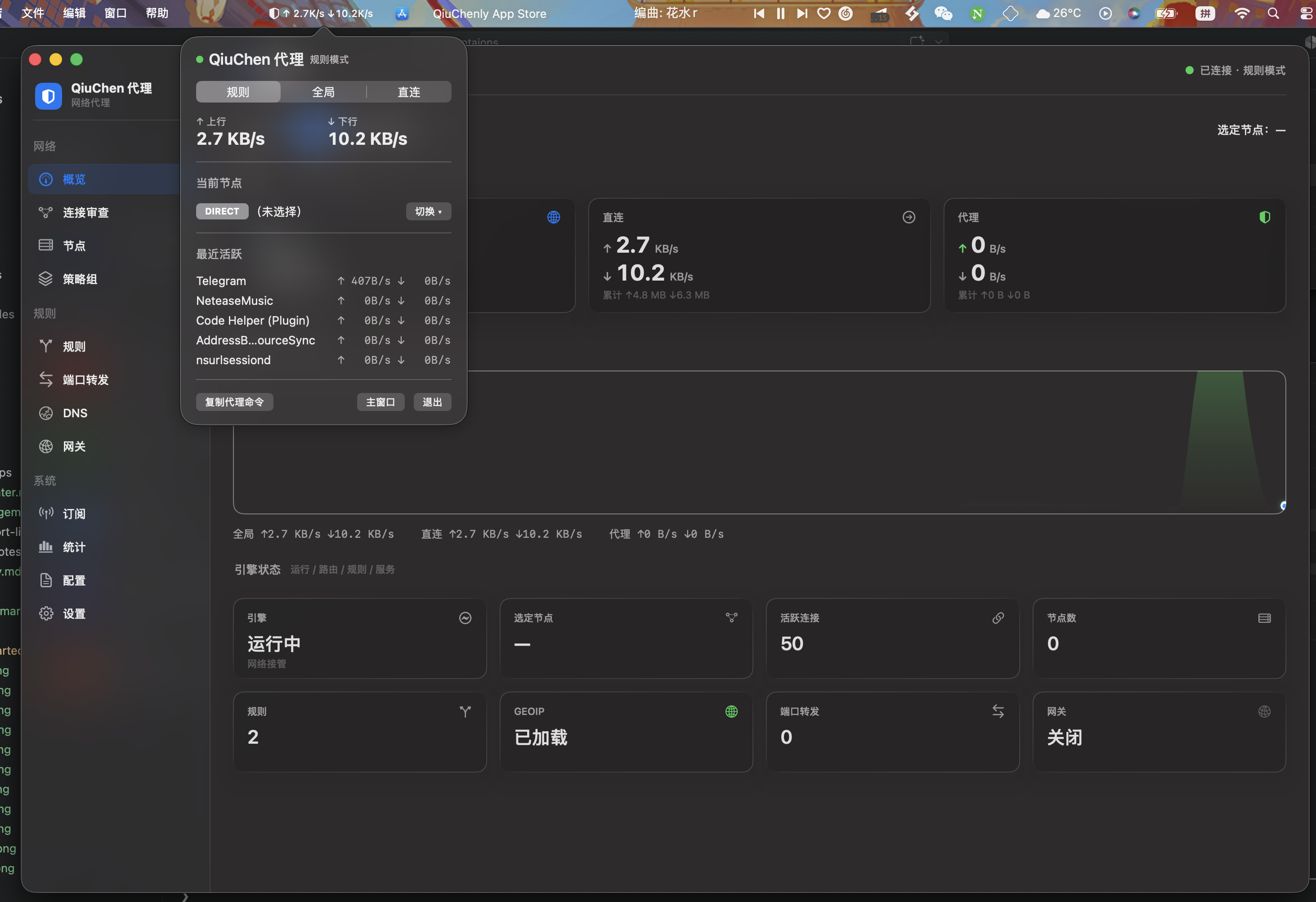Open the 配置 config sidebar icon
Image resolution: width=1316 pixels, height=902 pixels.
click(45, 580)
